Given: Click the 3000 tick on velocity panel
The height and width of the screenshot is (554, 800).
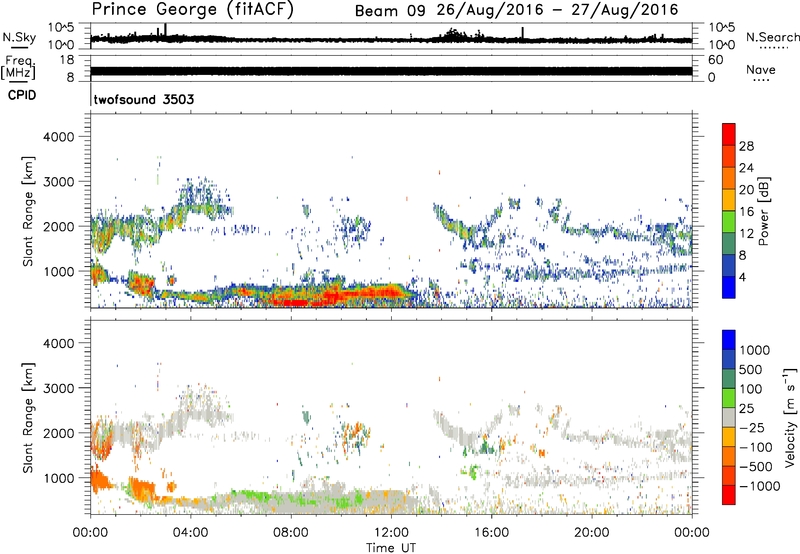Looking at the screenshot, I should pos(58,388).
